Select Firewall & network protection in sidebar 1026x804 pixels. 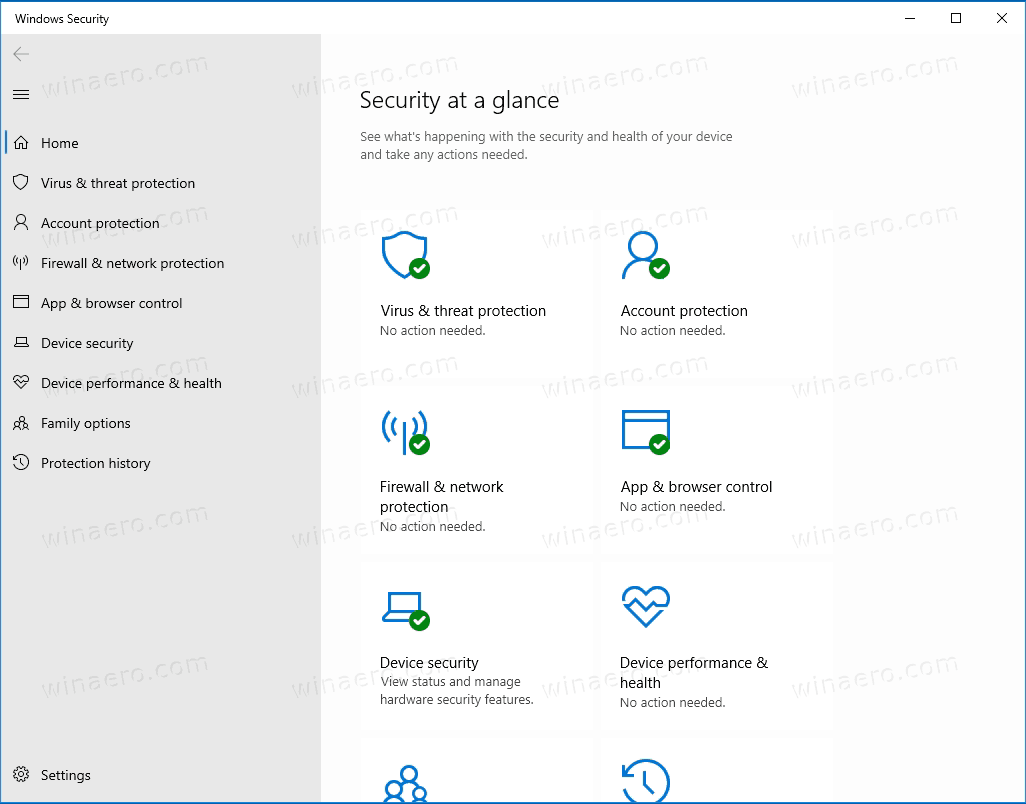[x=132, y=263]
